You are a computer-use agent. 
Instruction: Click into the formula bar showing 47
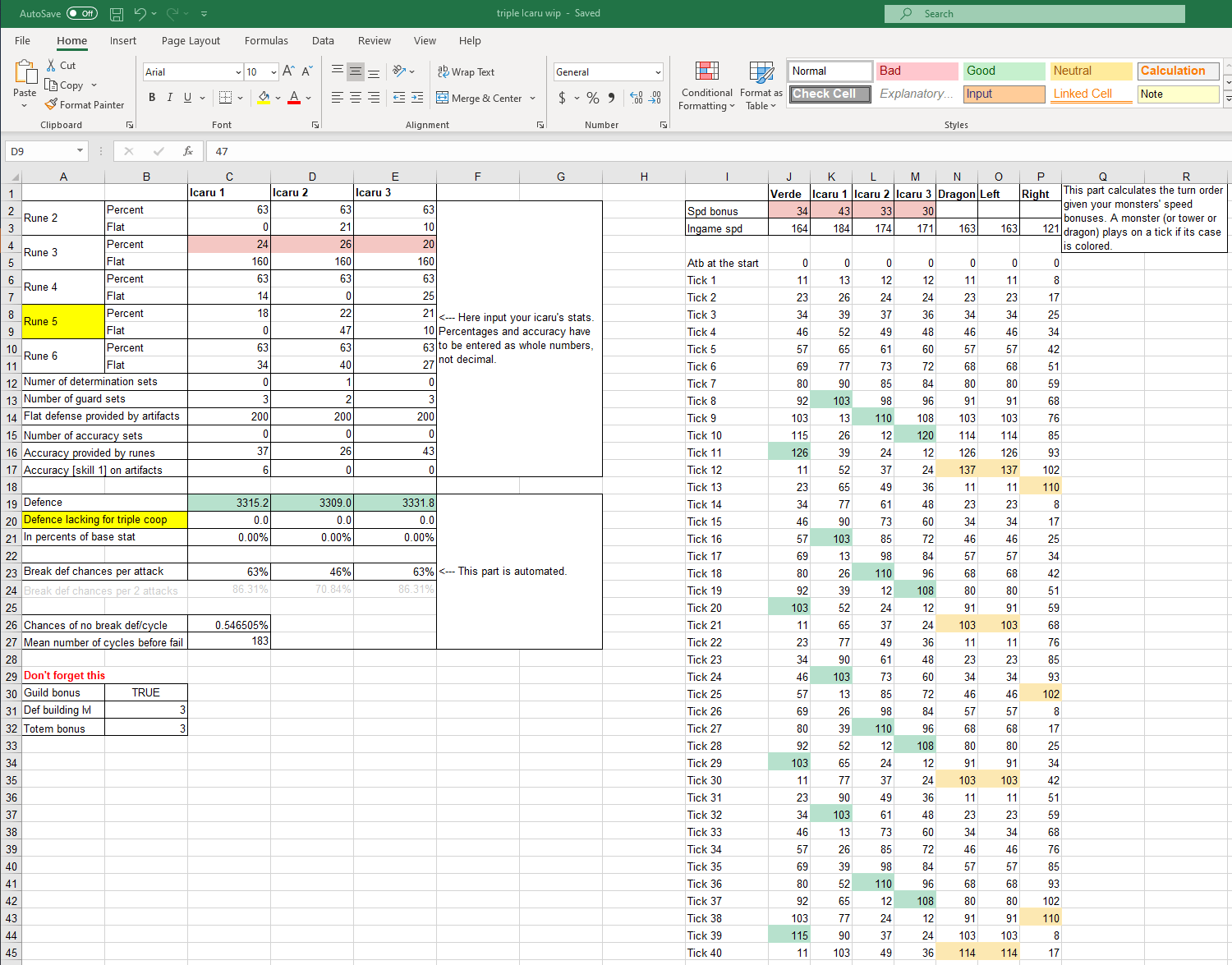point(719,151)
